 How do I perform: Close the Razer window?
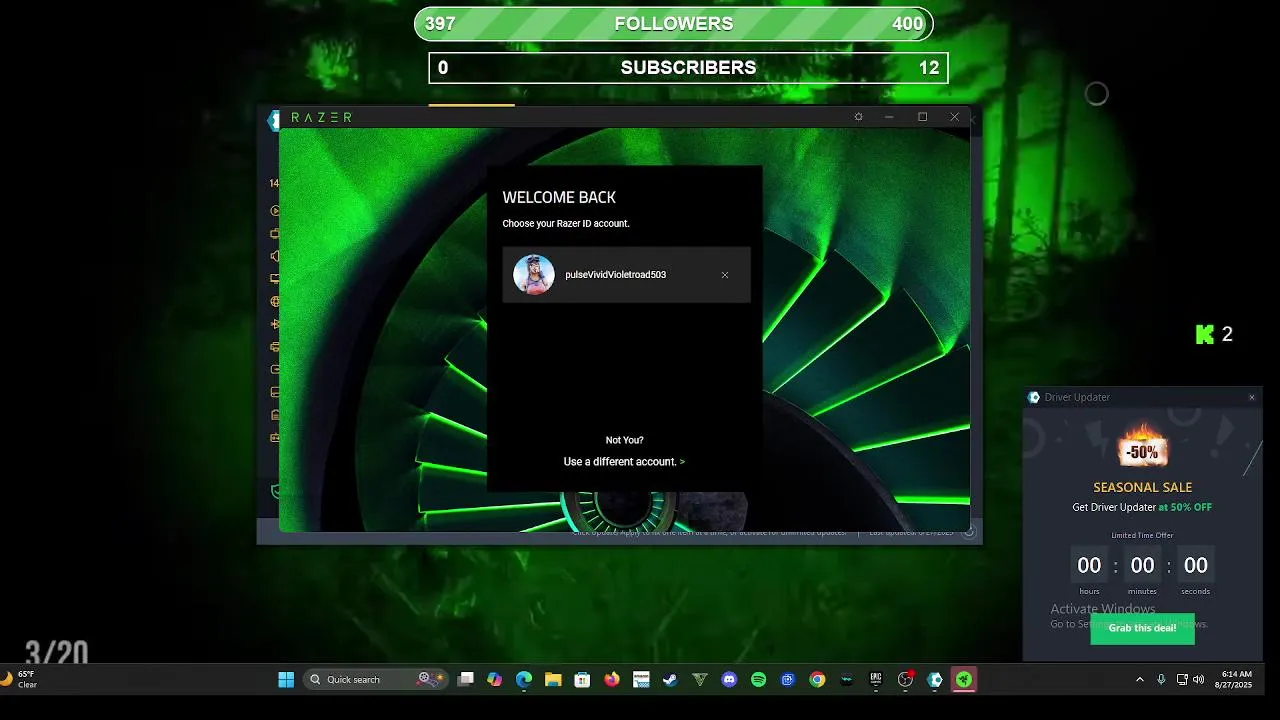(954, 117)
